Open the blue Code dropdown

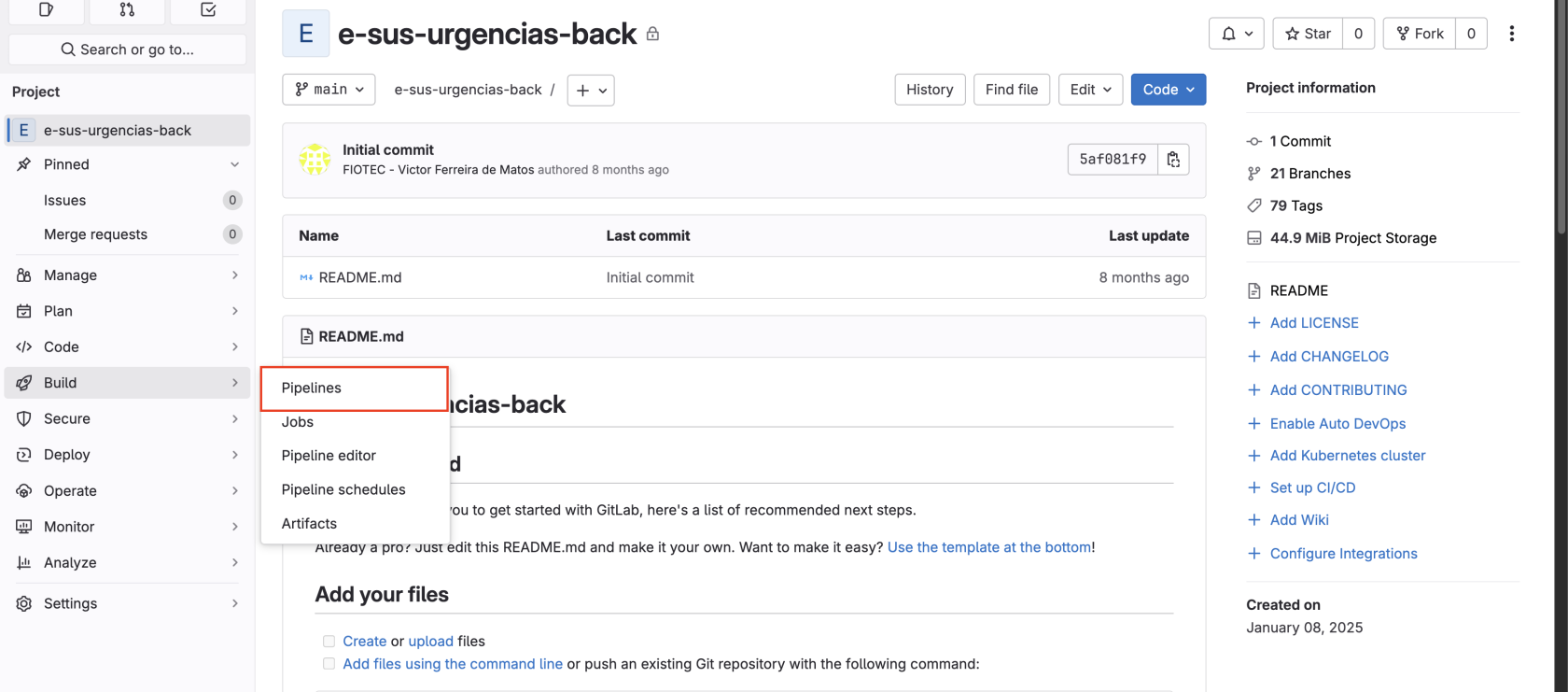pos(1168,90)
